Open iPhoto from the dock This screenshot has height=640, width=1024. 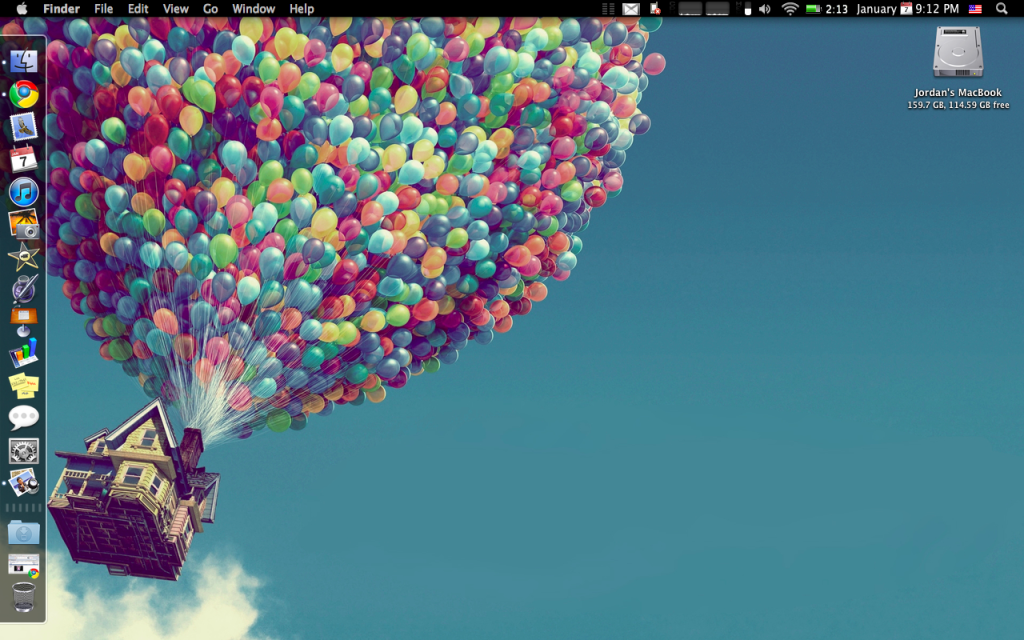(24, 224)
